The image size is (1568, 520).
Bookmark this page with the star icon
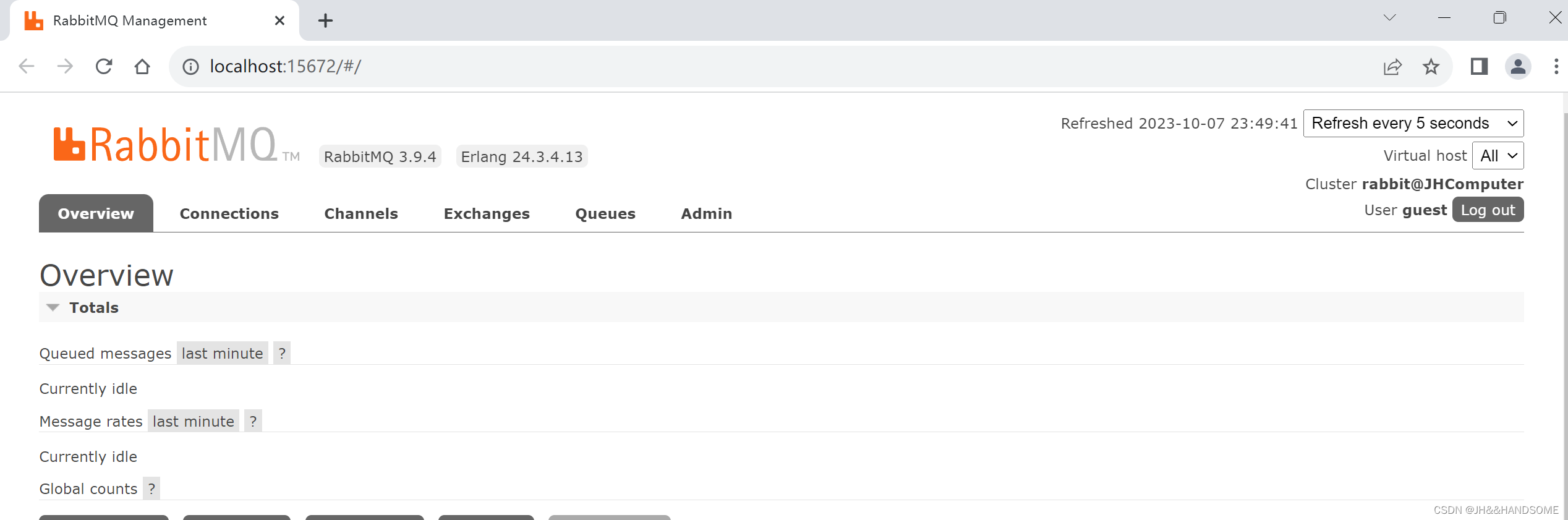coord(1431,66)
